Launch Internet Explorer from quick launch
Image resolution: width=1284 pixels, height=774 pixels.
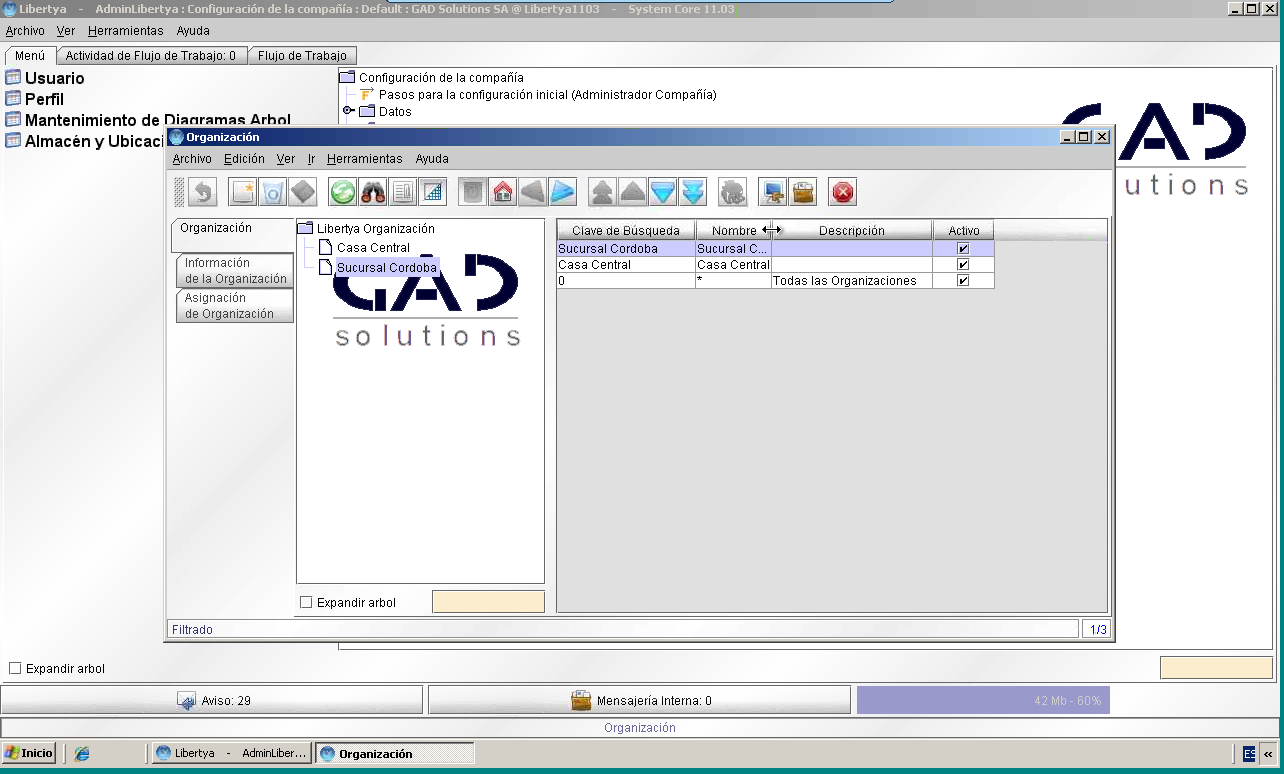tap(82, 753)
